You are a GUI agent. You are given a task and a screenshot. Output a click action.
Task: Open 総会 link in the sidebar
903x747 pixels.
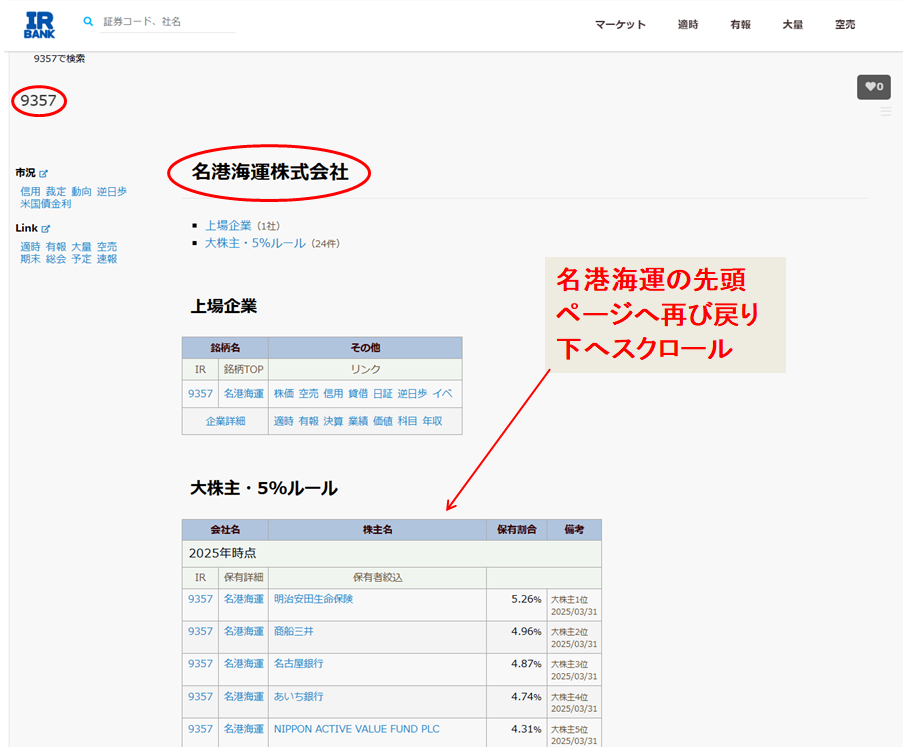(x=56, y=259)
